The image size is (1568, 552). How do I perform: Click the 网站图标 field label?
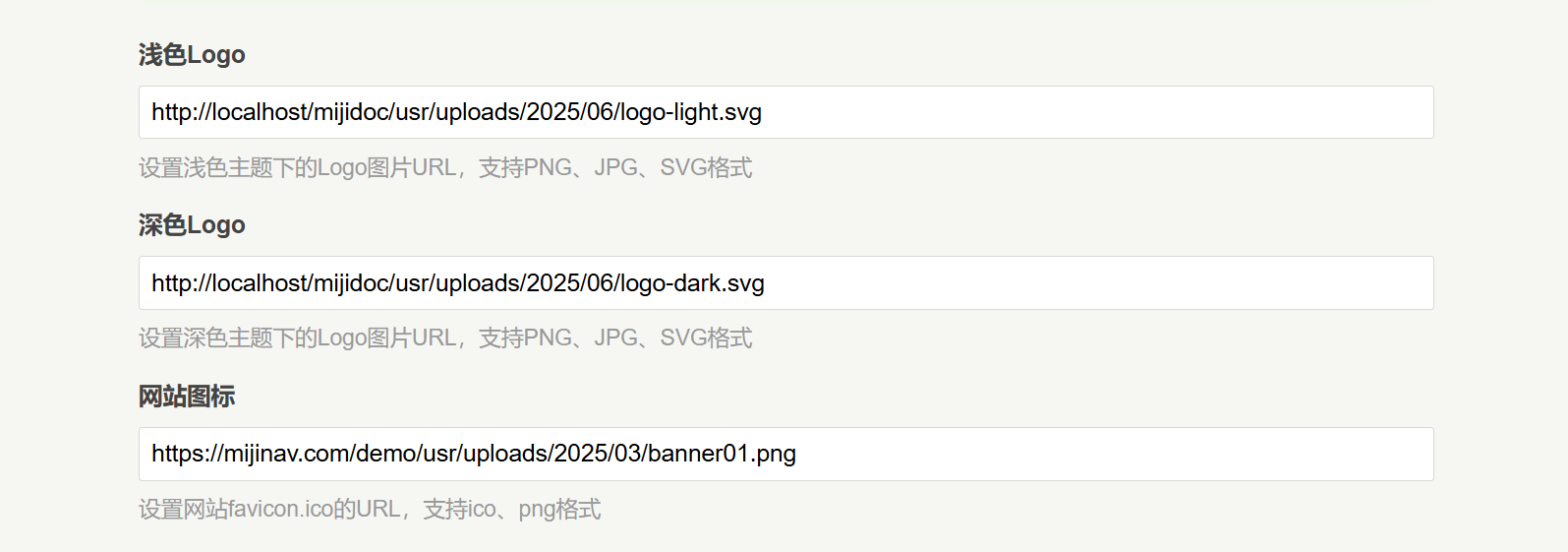pyautogui.click(x=187, y=397)
